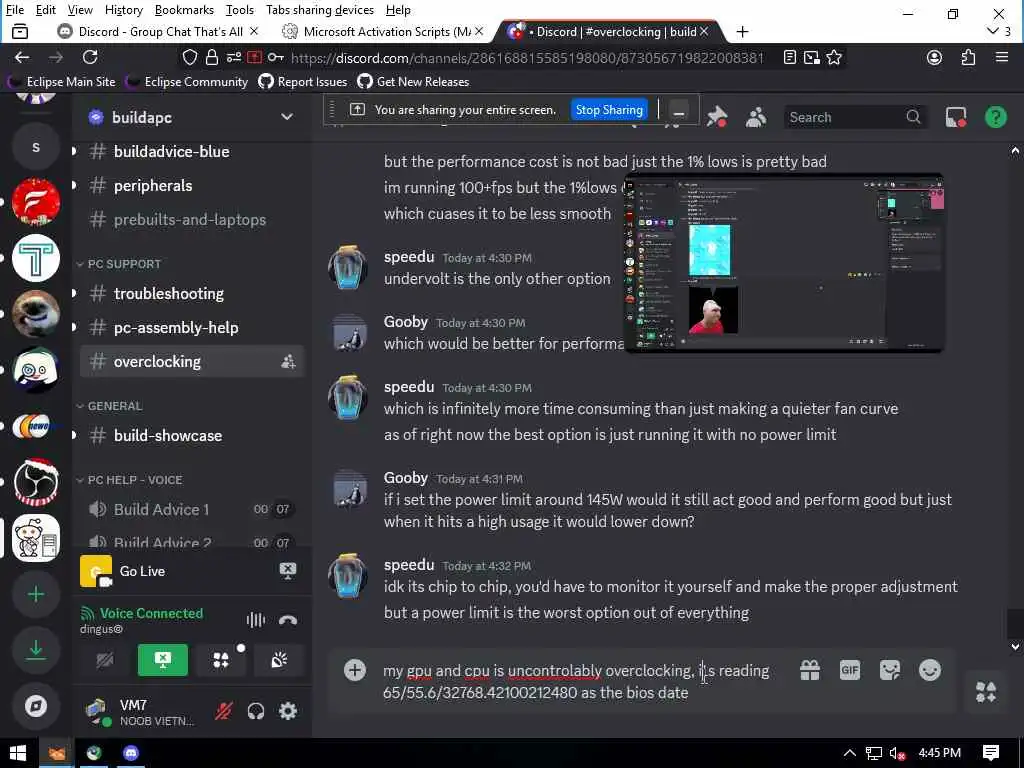This screenshot has height=768, width=1024.
Task: Disconnect from voice with hang-up icon
Action: [288, 620]
